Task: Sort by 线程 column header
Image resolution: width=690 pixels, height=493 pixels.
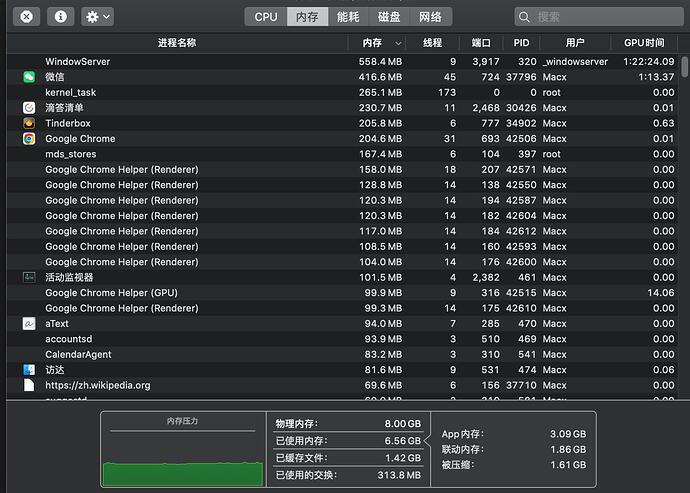Action: coord(432,43)
